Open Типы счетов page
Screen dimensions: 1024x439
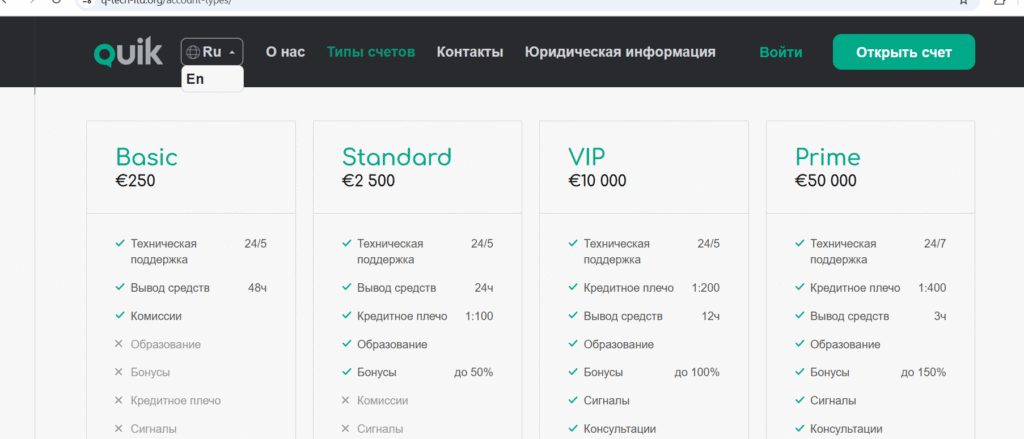(371, 52)
